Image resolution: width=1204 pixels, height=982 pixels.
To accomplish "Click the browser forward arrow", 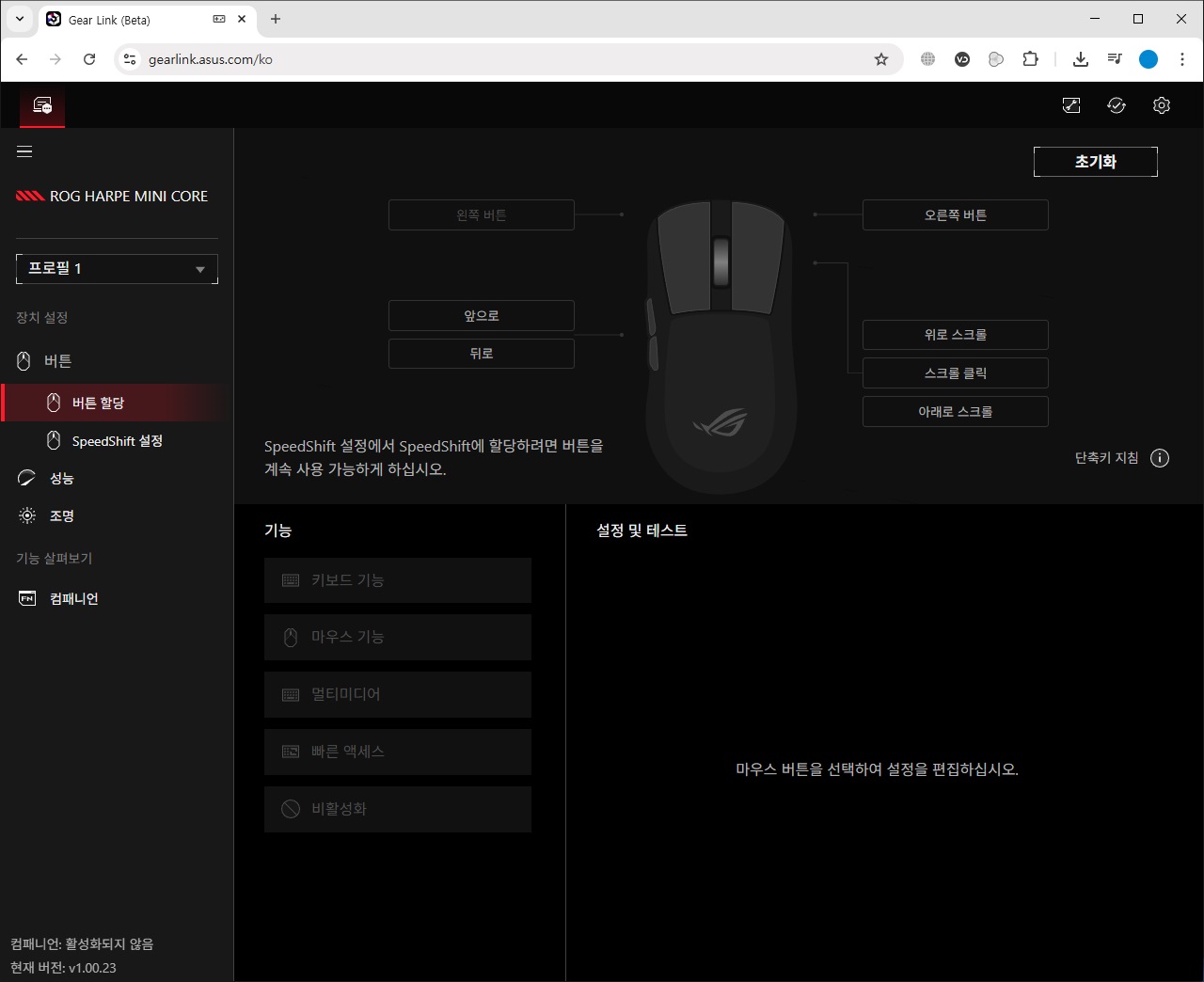I will tap(55, 59).
